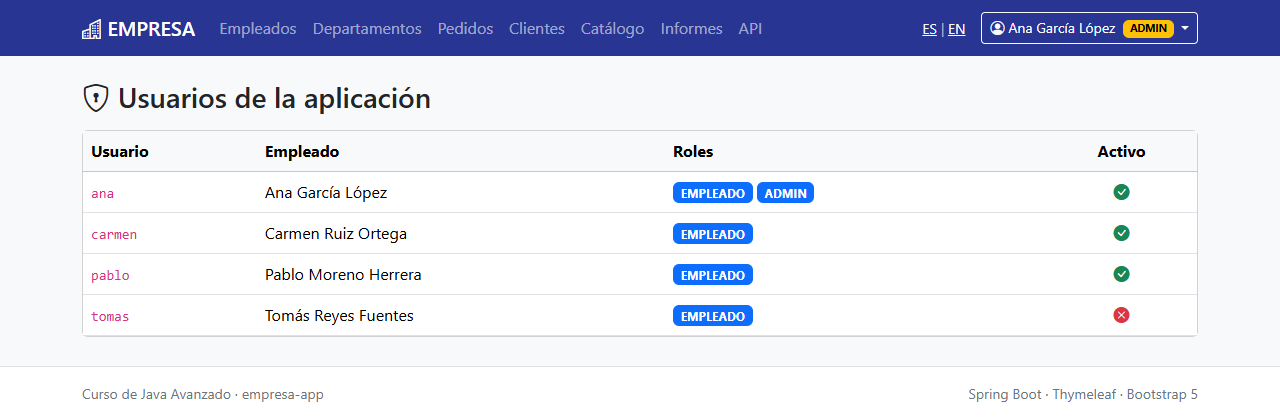Click footer text 'Spring Boot · Thymeleaf · Bootstrap 5'
Screen dimensions: 1280x420
click(1083, 395)
